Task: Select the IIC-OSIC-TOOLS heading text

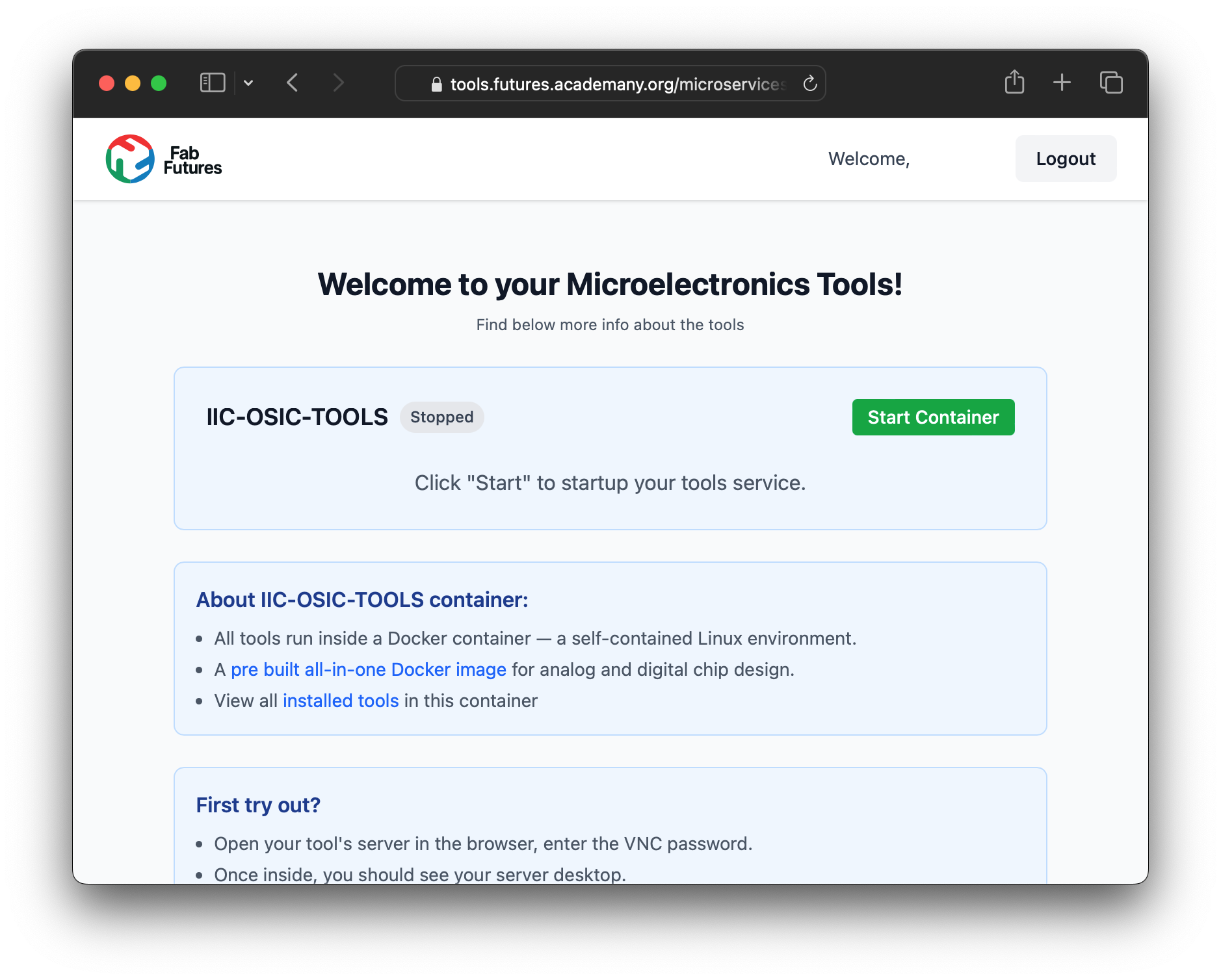Action: pyautogui.click(x=296, y=417)
